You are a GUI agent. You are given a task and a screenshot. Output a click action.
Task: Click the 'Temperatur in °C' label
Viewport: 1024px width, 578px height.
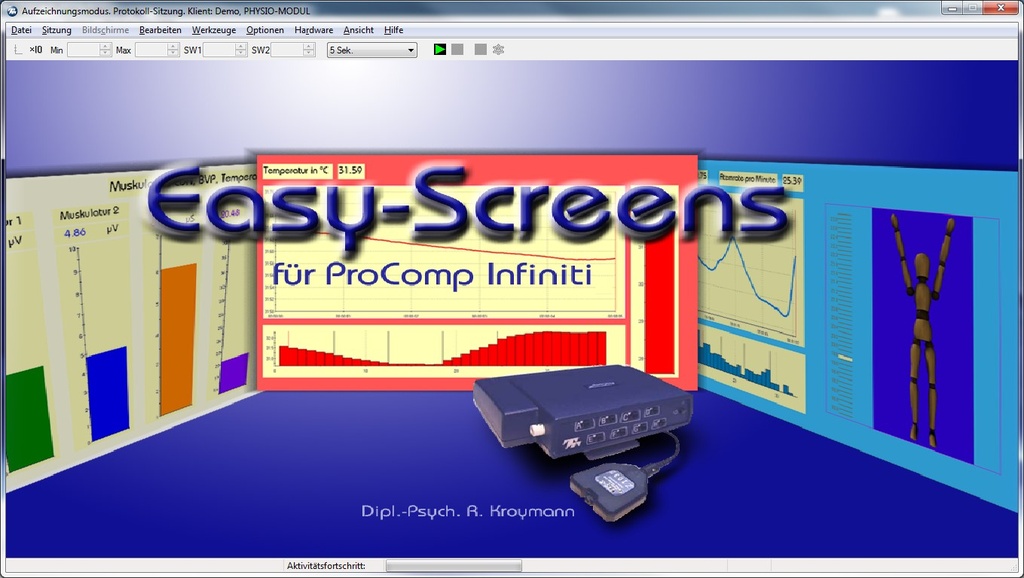point(296,170)
